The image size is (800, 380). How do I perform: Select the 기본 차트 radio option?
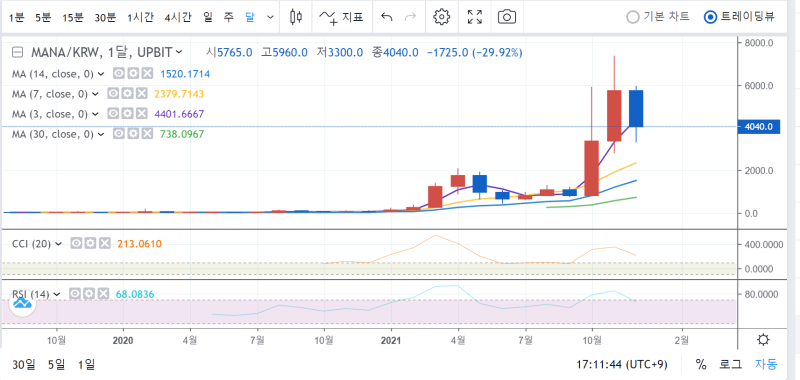(x=658, y=17)
